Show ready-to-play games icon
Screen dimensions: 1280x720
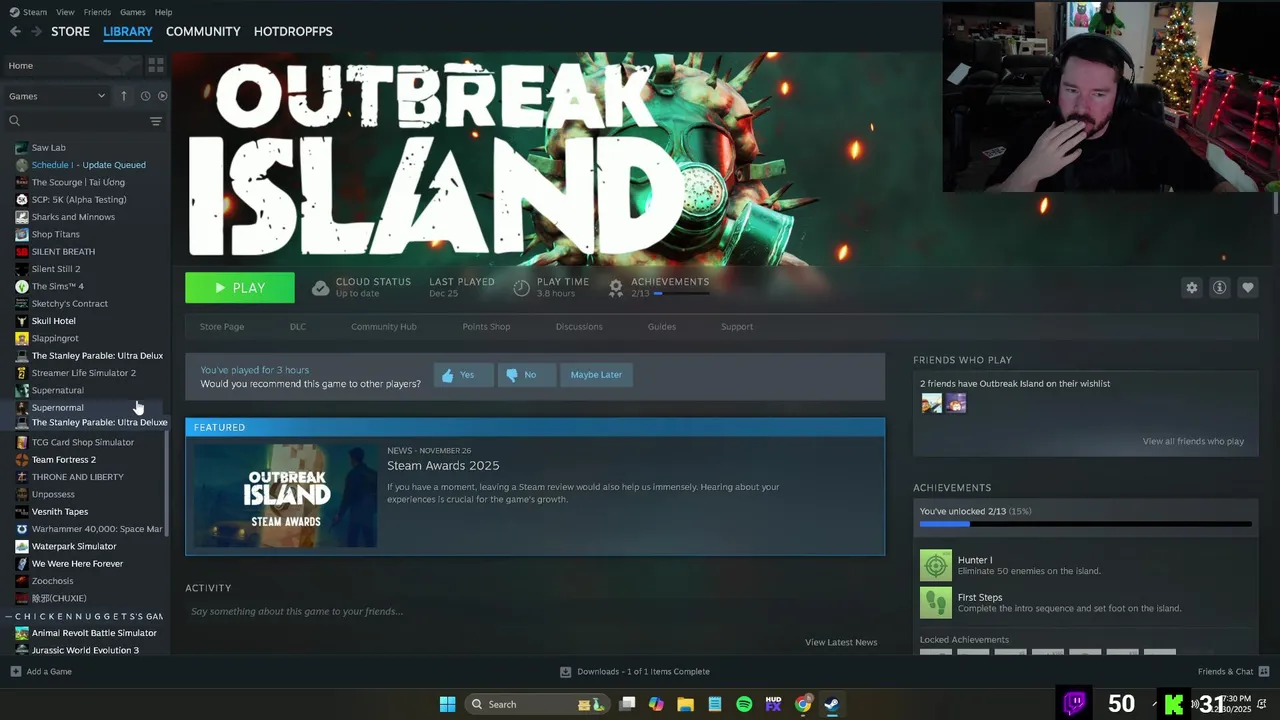coord(162,96)
